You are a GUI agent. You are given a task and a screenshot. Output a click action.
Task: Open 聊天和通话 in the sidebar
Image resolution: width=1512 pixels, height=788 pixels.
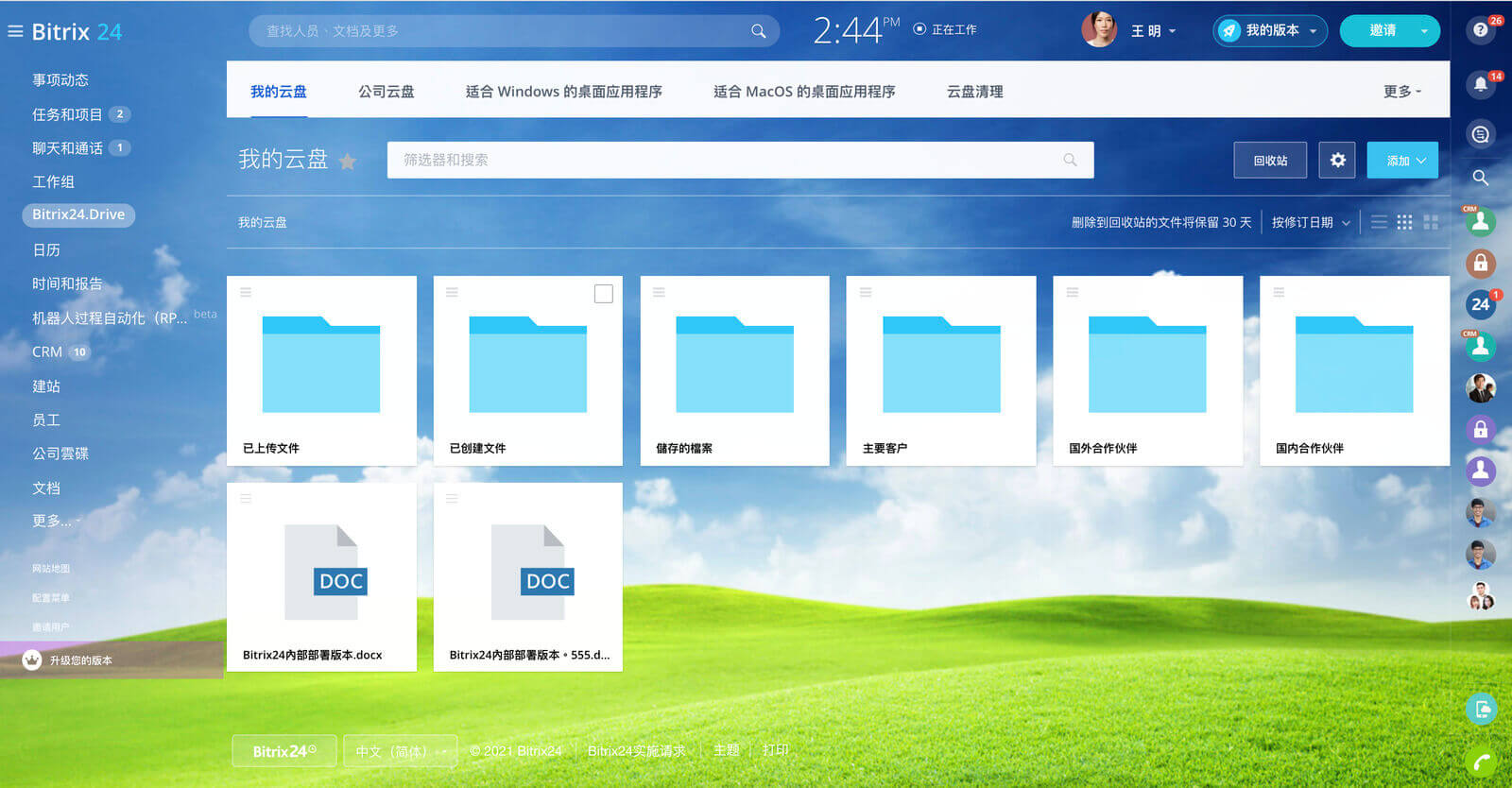67,148
